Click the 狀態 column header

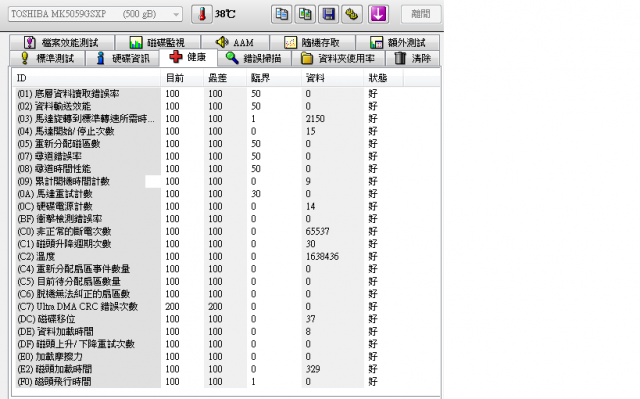383,78
